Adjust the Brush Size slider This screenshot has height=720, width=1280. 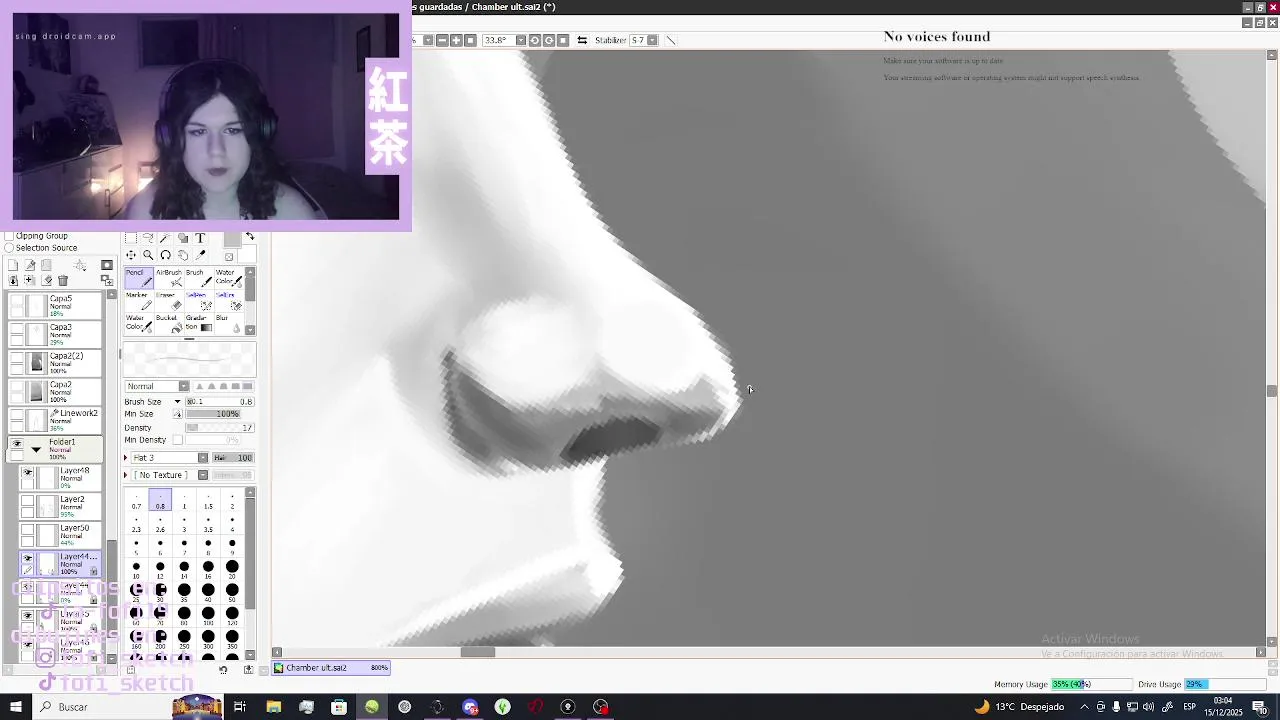[x=219, y=402]
